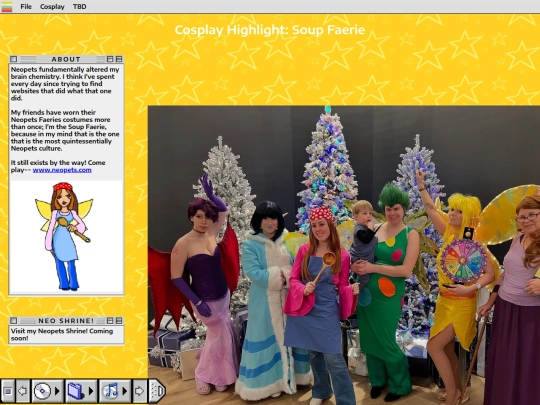540x405 pixels.
Task: Click the 'My friends have worn their' paragraph
Action: 65,131
